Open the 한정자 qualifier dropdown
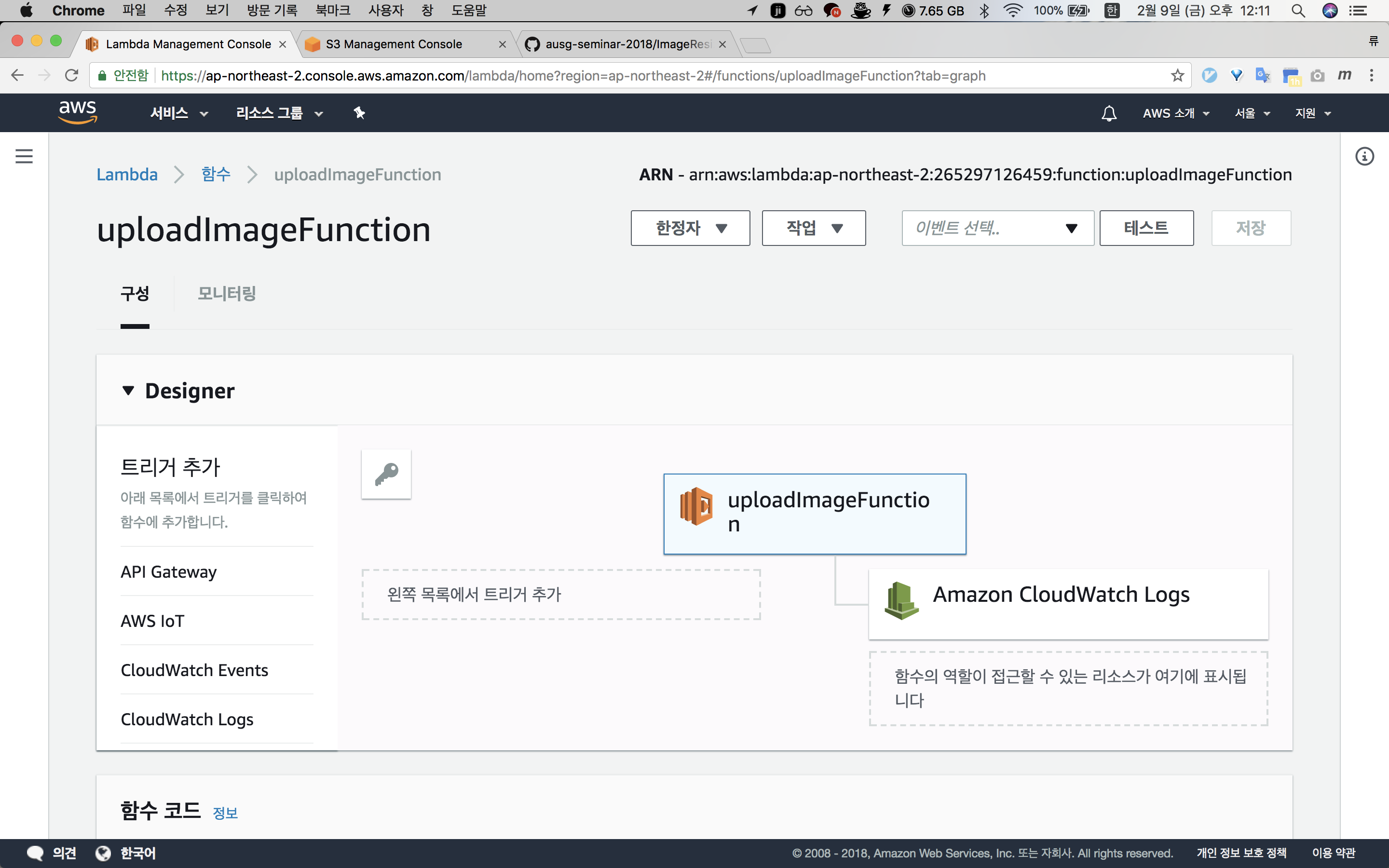The width and height of the screenshot is (1389, 868). (690, 228)
